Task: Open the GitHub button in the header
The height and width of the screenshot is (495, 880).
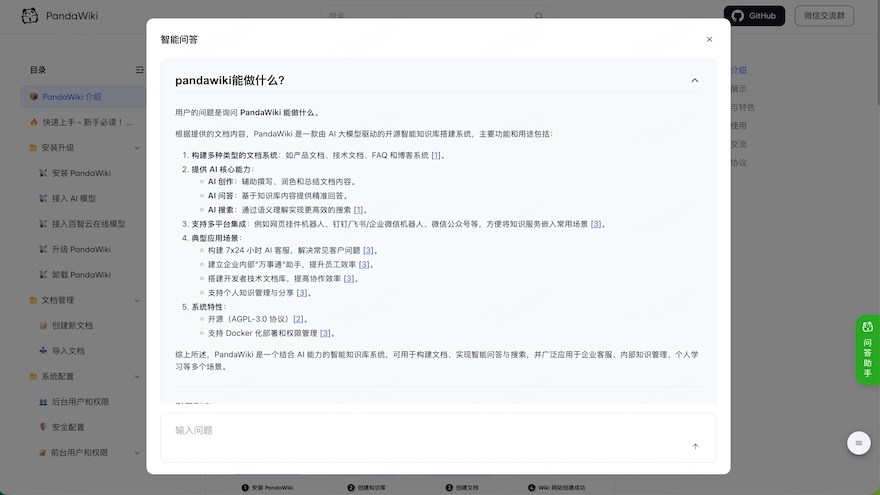Action: point(754,16)
